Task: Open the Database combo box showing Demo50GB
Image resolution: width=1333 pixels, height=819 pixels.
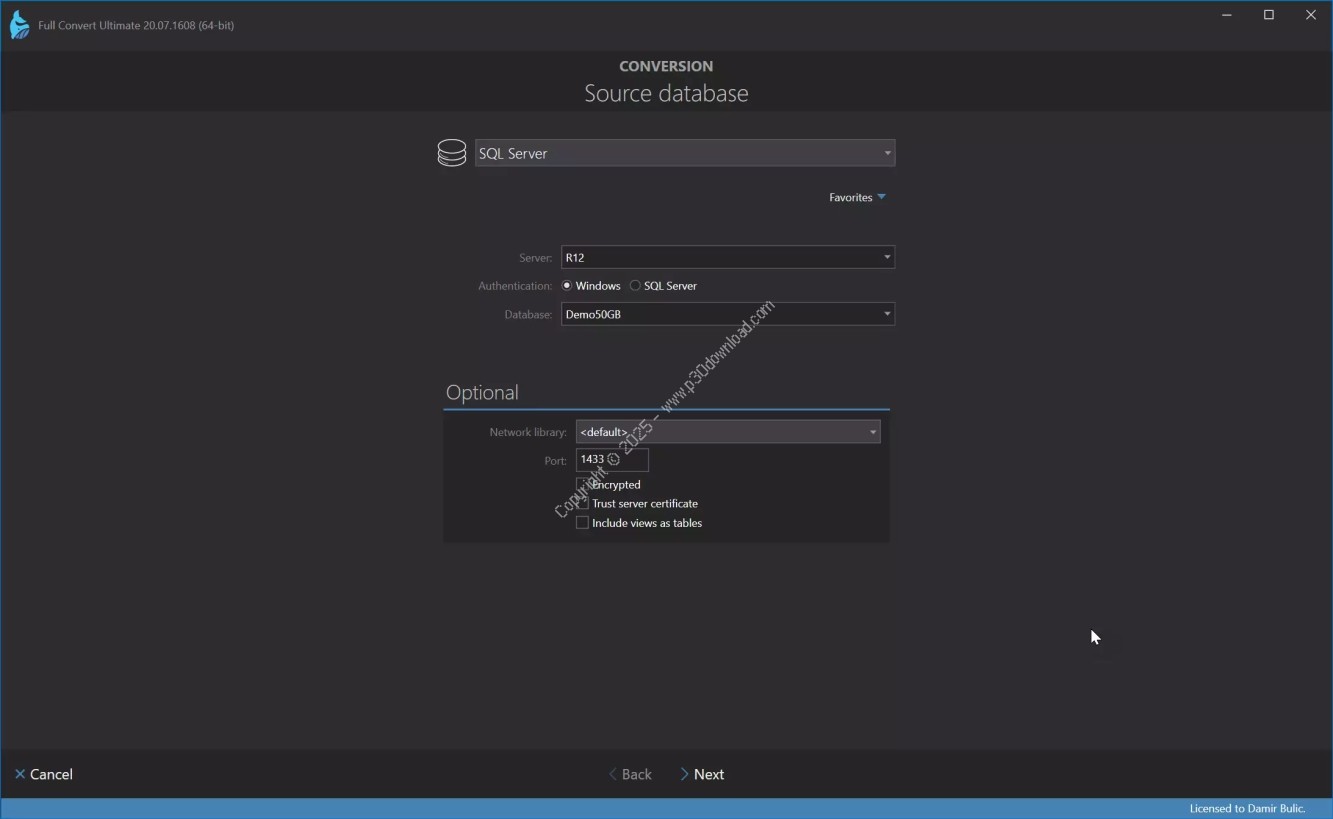Action: click(x=728, y=314)
